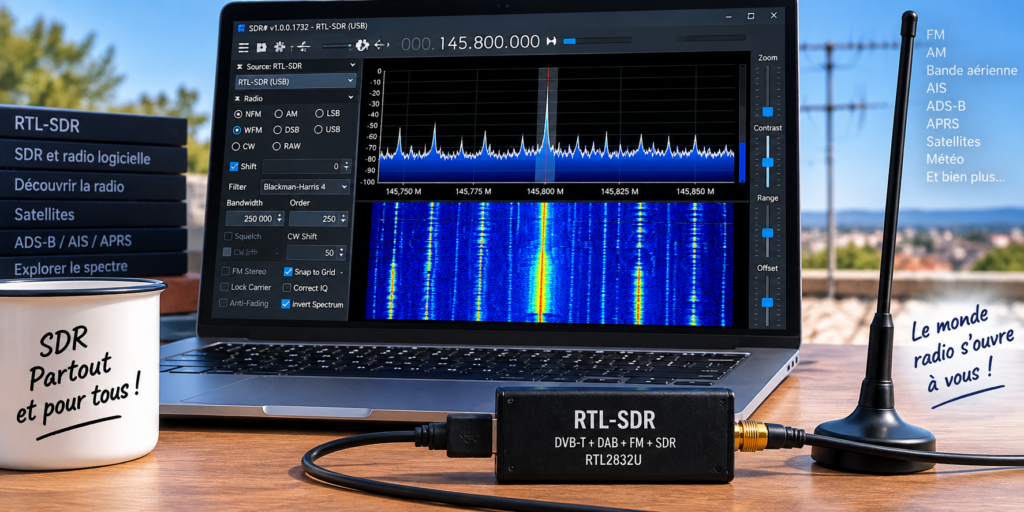Viewport: 1024px width, 512px height.
Task: Select the AM radio mode
Action: [x=279, y=114]
